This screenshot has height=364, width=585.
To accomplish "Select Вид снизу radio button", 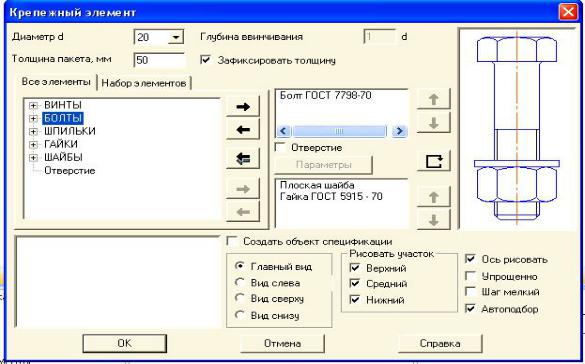I will pos(240,315).
